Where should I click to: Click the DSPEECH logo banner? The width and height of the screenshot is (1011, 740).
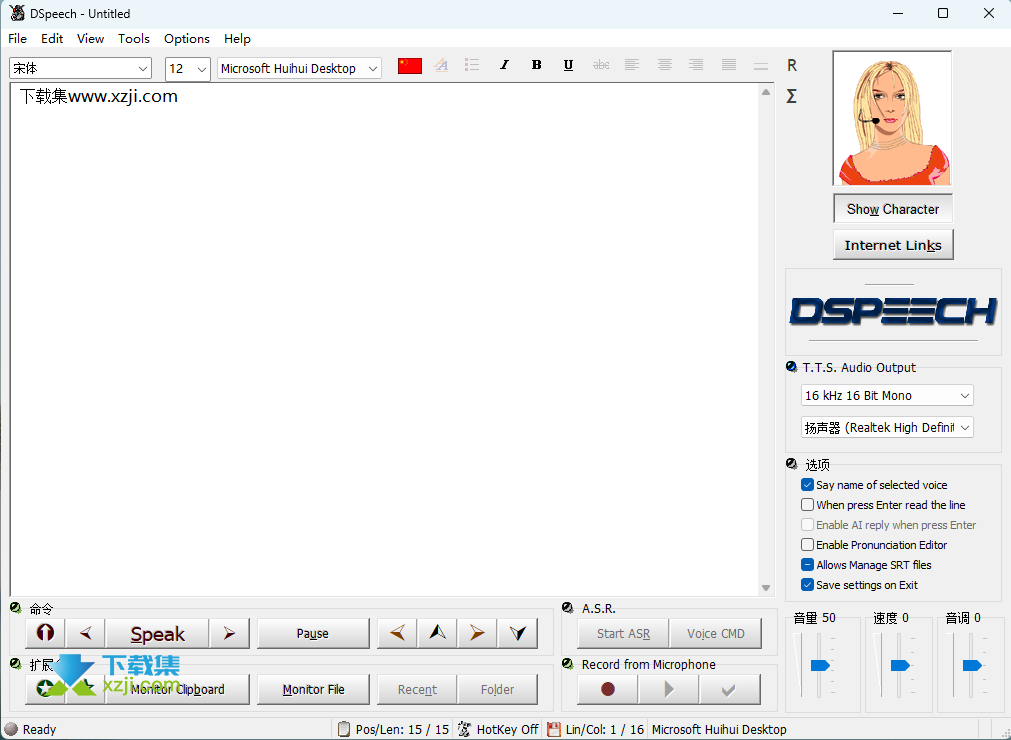(x=893, y=312)
